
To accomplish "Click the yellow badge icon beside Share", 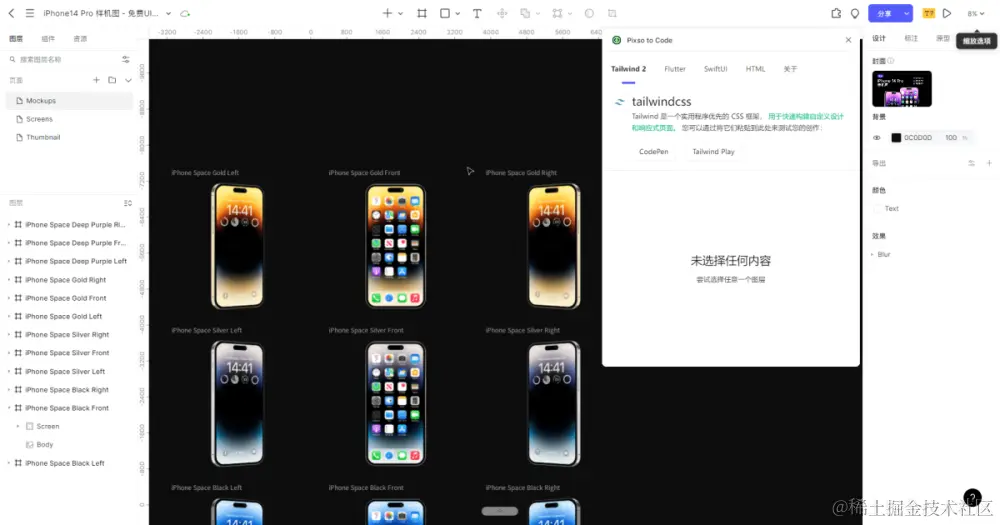I will point(929,13).
